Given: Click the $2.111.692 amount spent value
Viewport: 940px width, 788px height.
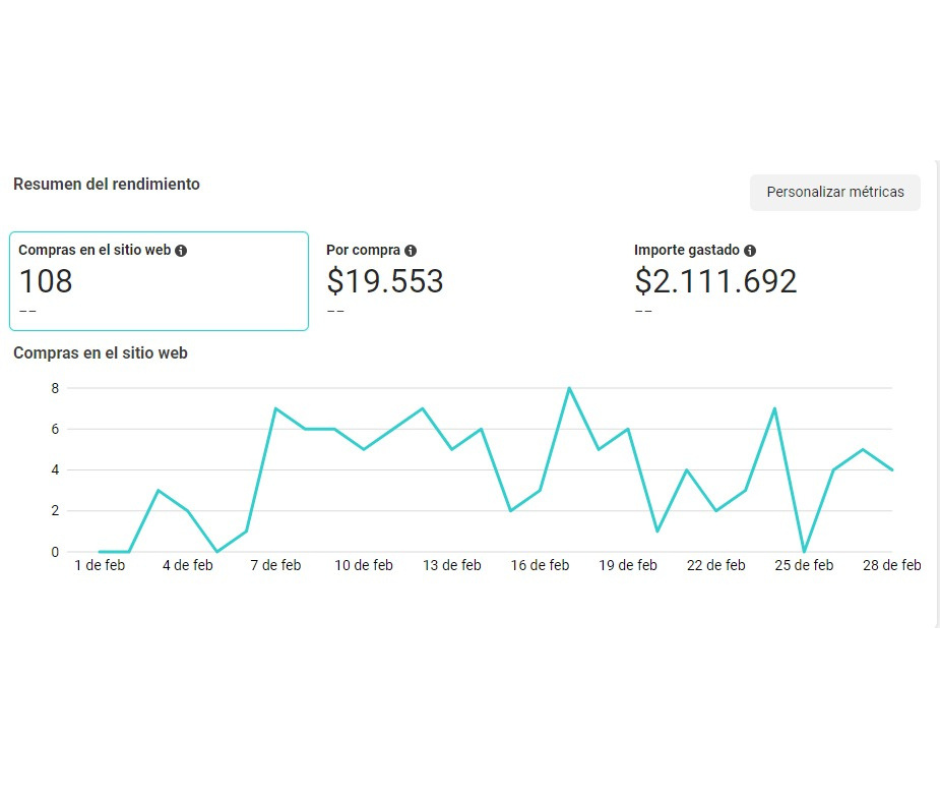Looking at the screenshot, I should click(716, 282).
